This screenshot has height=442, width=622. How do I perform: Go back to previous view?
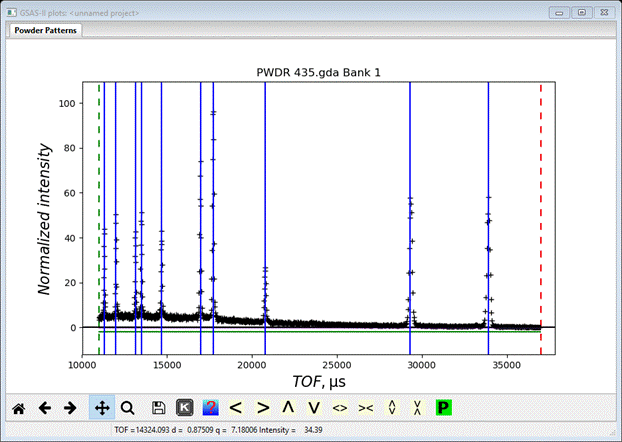coord(44,408)
